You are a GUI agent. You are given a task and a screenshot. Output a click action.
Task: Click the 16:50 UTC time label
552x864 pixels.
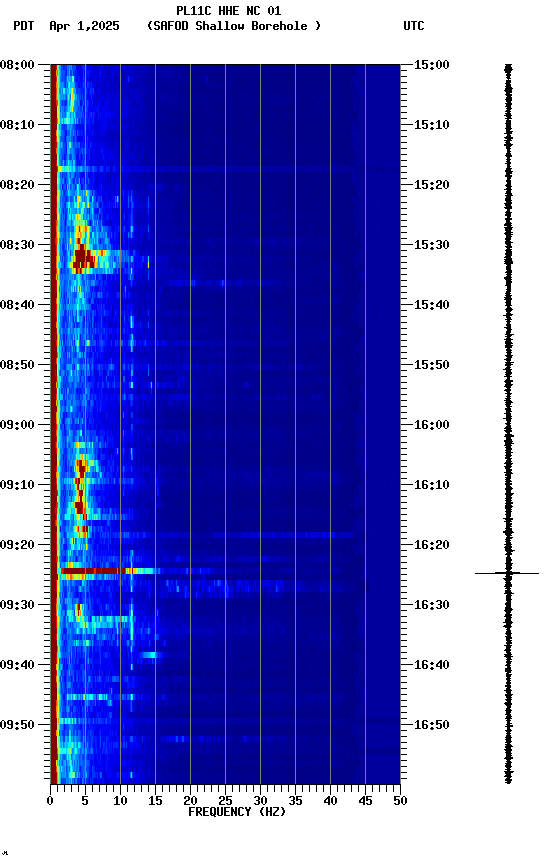pos(432,725)
